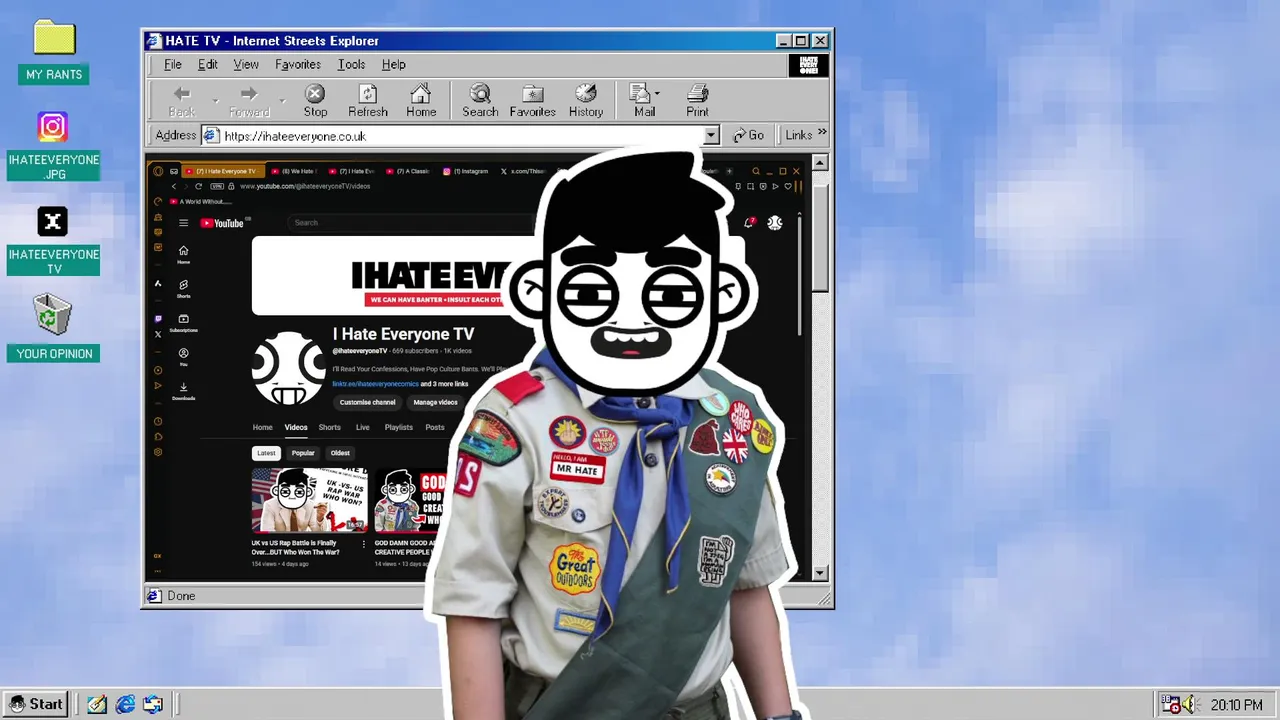Open the Favorites menu in menu bar
This screenshot has width=1280, height=720.
point(298,64)
